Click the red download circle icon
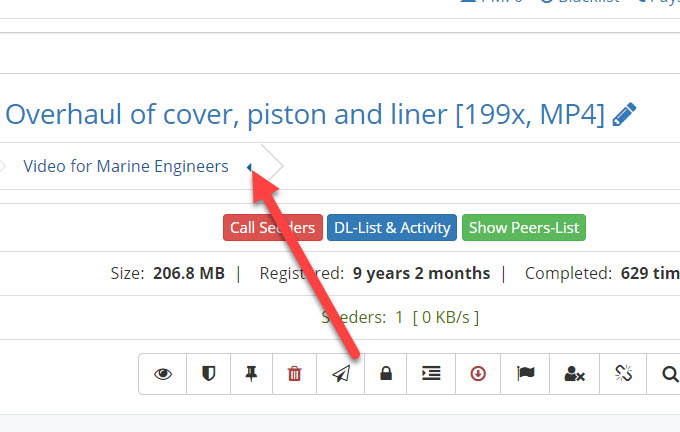The height and width of the screenshot is (432, 680). tap(478, 374)
